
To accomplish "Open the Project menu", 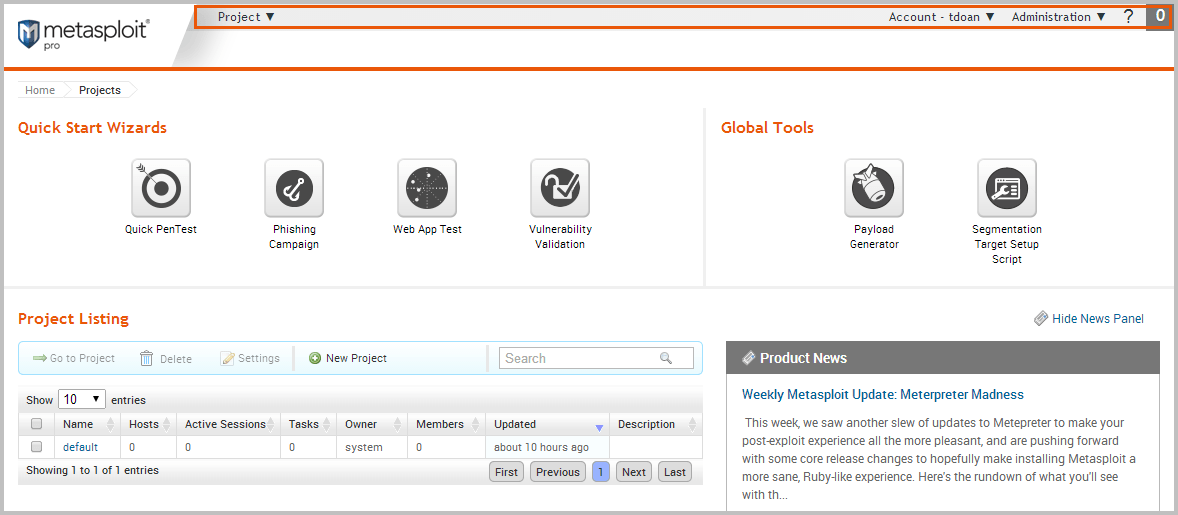I will 246,17.
